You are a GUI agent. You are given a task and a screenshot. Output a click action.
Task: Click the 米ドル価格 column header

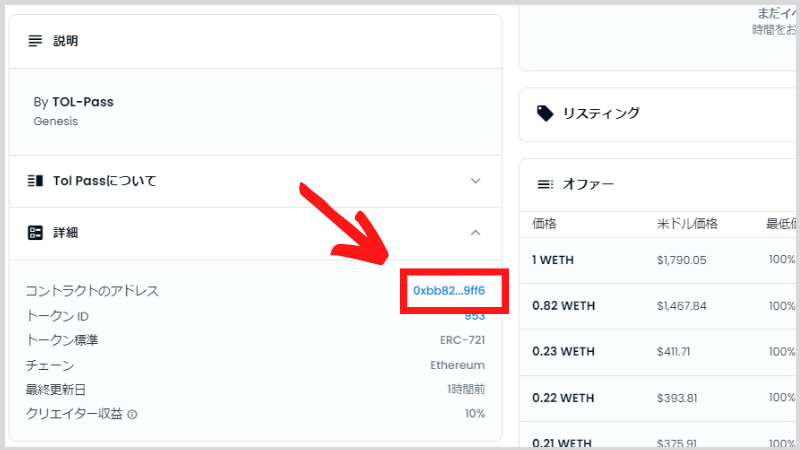(x=687, y=223)
